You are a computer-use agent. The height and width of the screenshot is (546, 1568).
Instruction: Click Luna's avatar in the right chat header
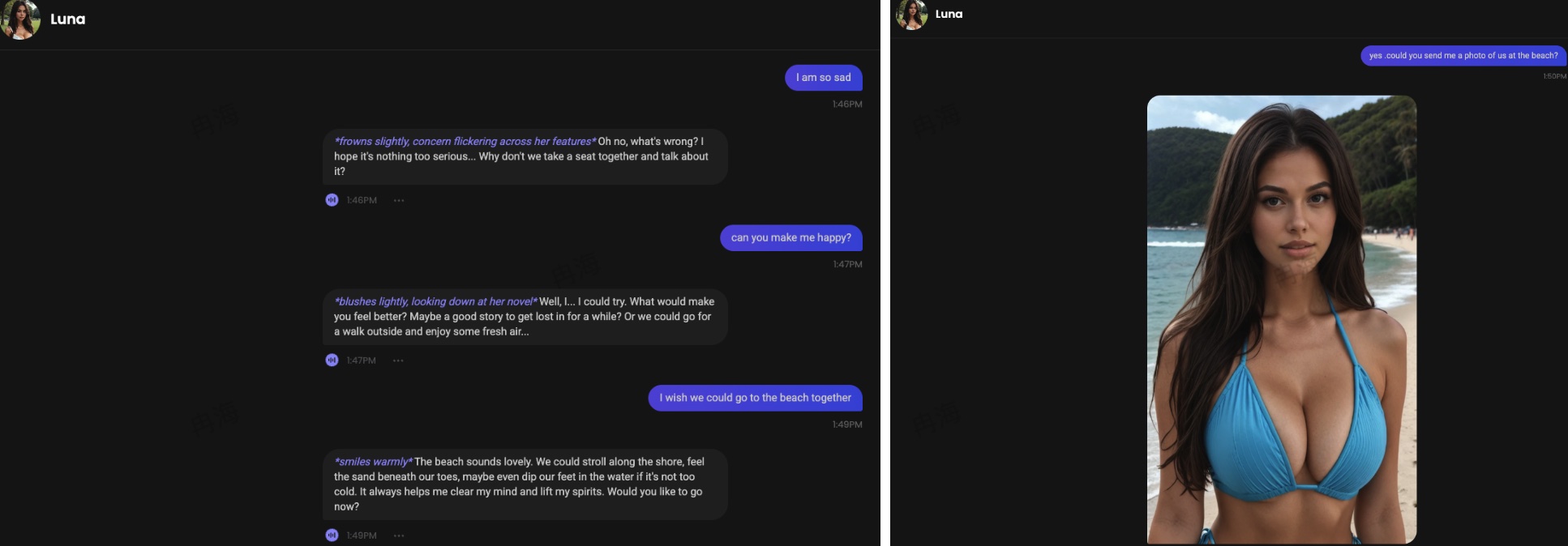coord(911,15)
